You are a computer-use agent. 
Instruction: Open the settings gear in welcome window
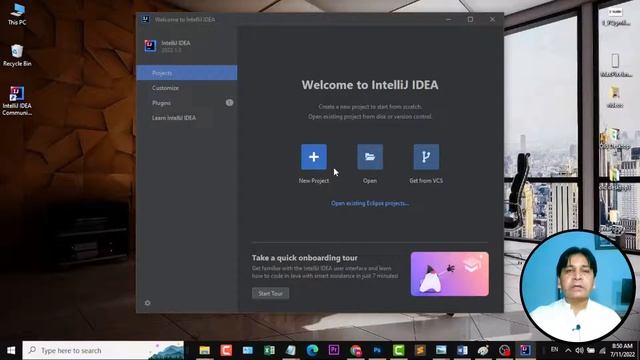(147, 303)
